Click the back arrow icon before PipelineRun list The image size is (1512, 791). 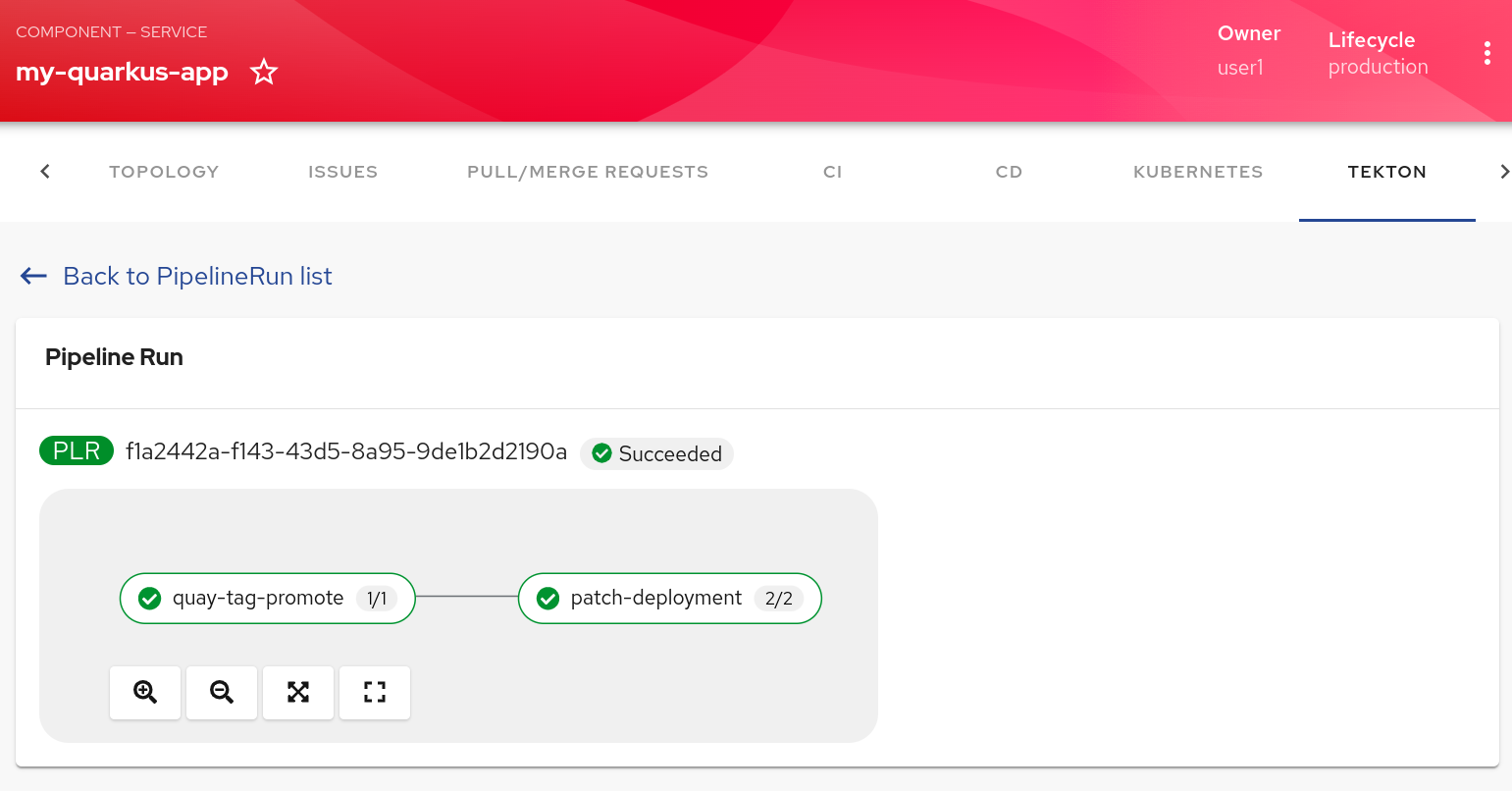point(34,276)
